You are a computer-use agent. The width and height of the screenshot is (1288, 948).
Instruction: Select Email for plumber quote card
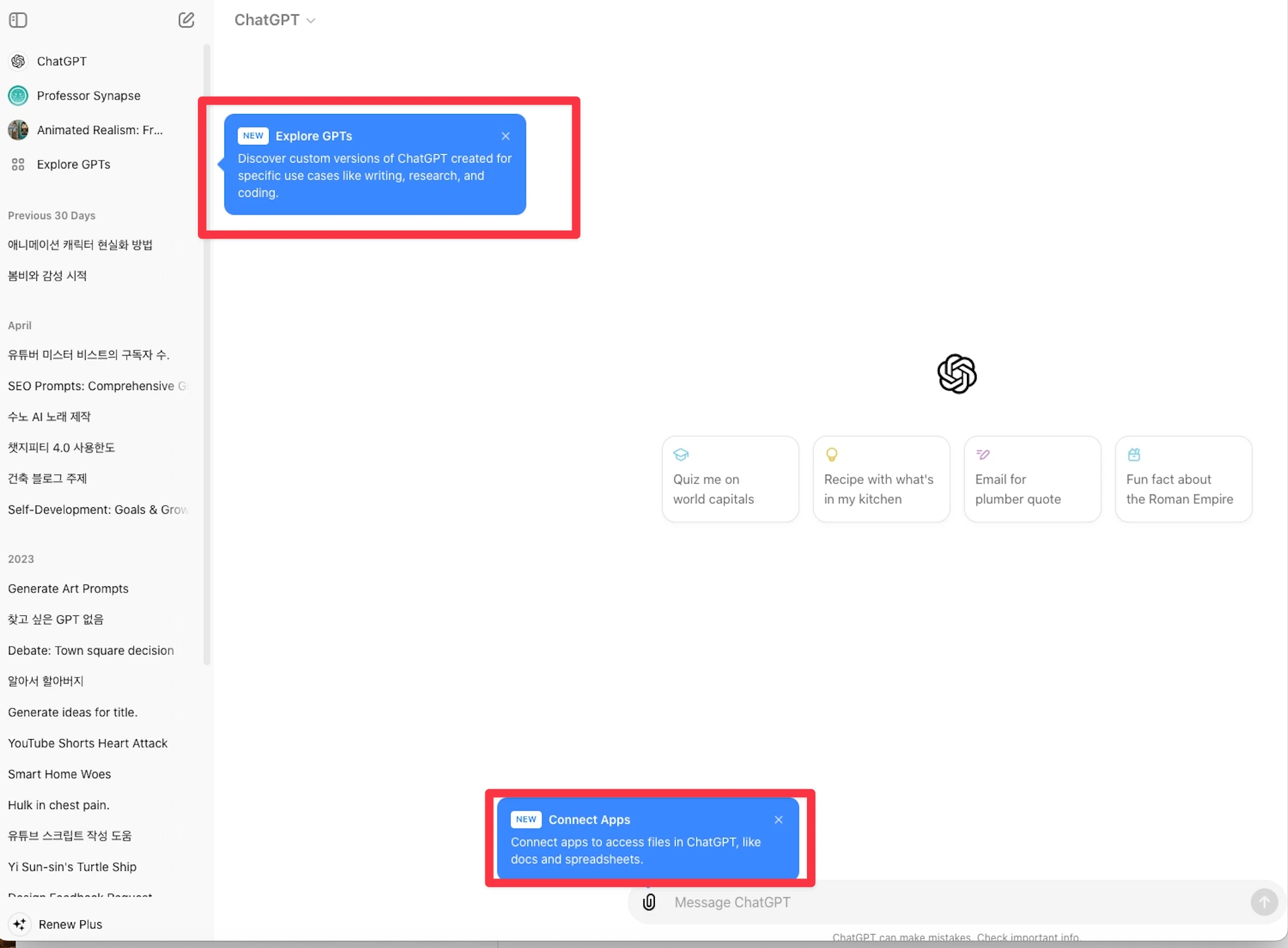point(1032,479)
